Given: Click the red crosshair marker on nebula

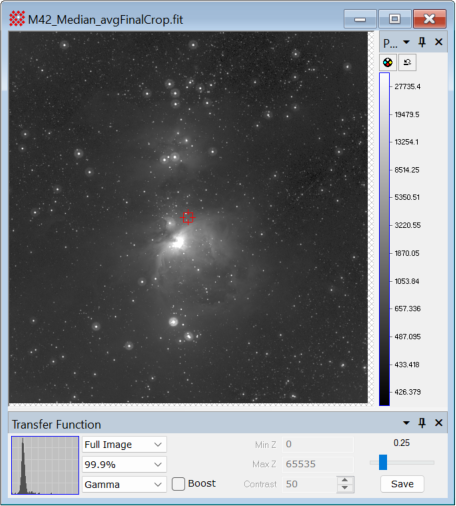Looking at the screenshot, I should tap(188, 218).
